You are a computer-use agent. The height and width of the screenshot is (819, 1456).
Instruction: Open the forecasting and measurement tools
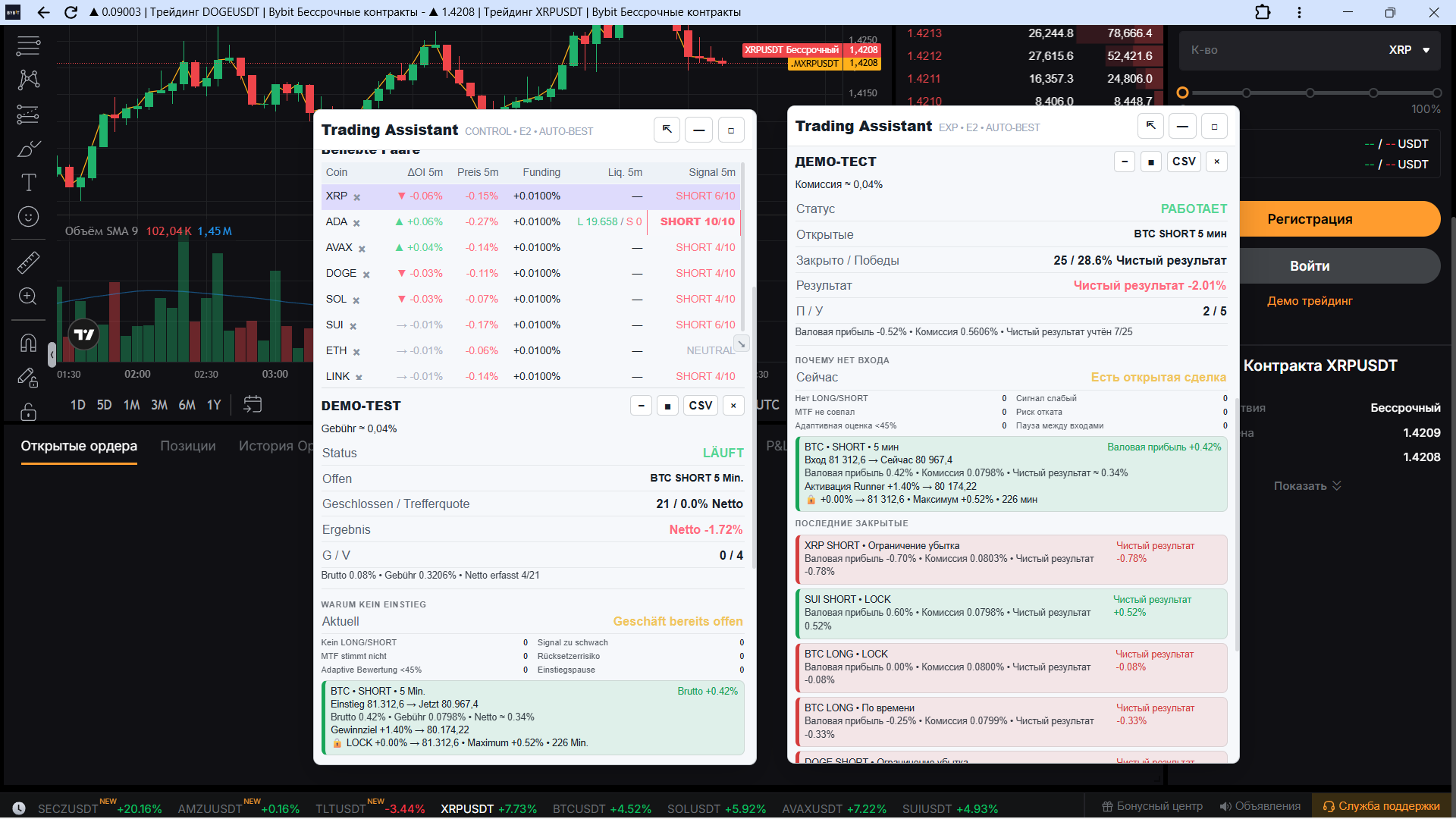[28, 115]
